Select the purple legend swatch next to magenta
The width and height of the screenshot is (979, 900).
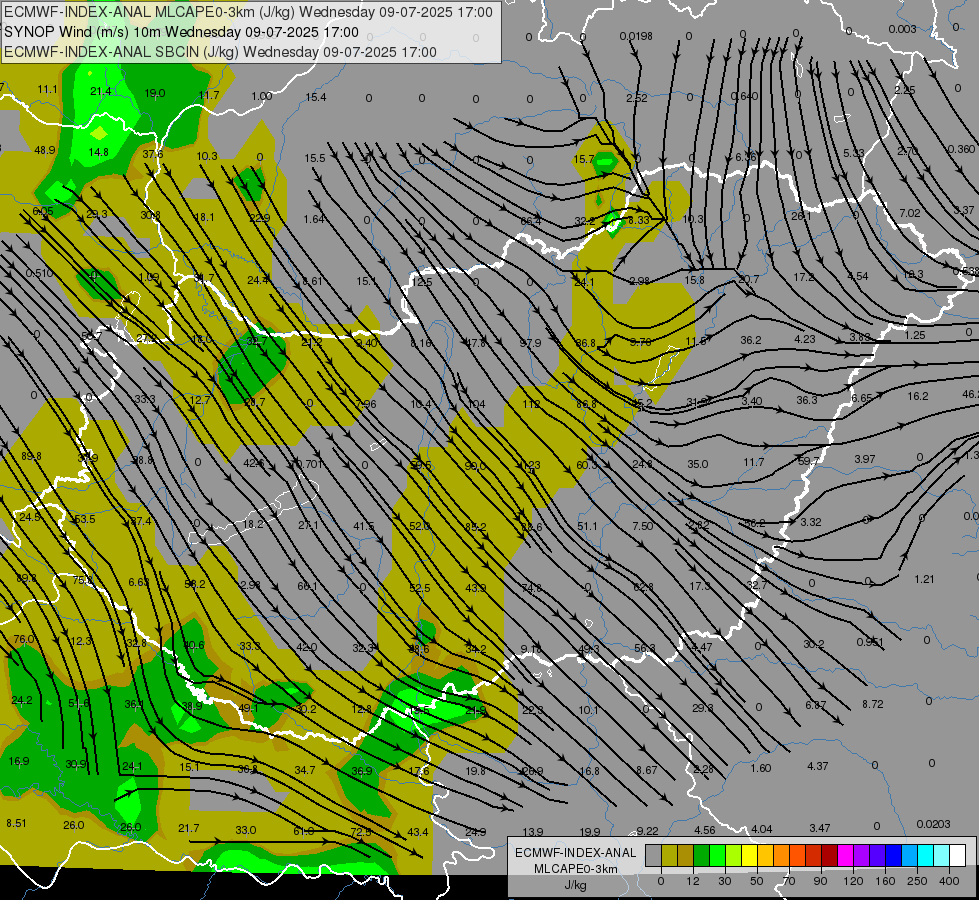click(x=862, y=855)
